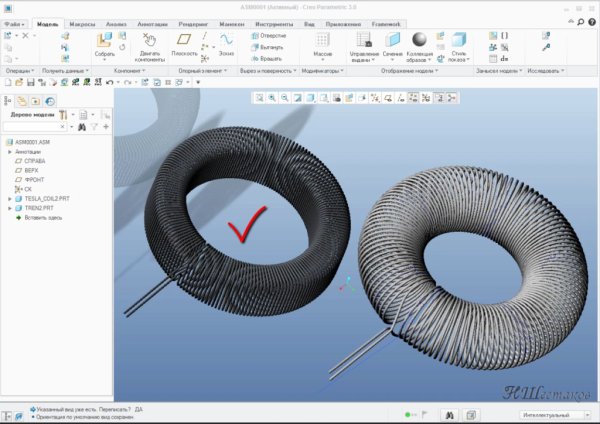Click the Массив pattern icon
Image resolution: width=600 pixels, height=424 pixels.
[x=322, y=40]
